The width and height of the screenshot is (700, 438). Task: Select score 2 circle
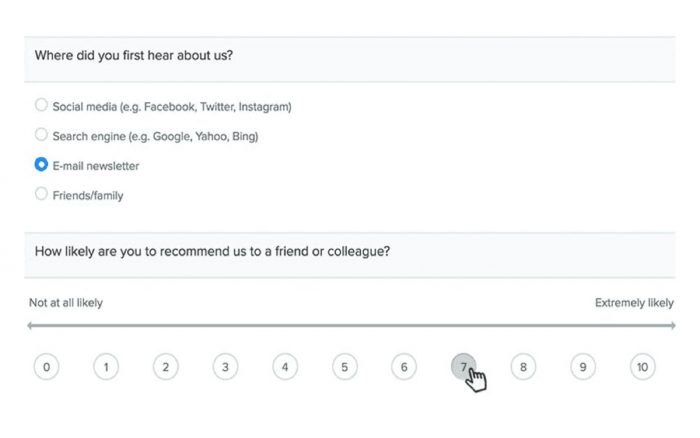165,367
